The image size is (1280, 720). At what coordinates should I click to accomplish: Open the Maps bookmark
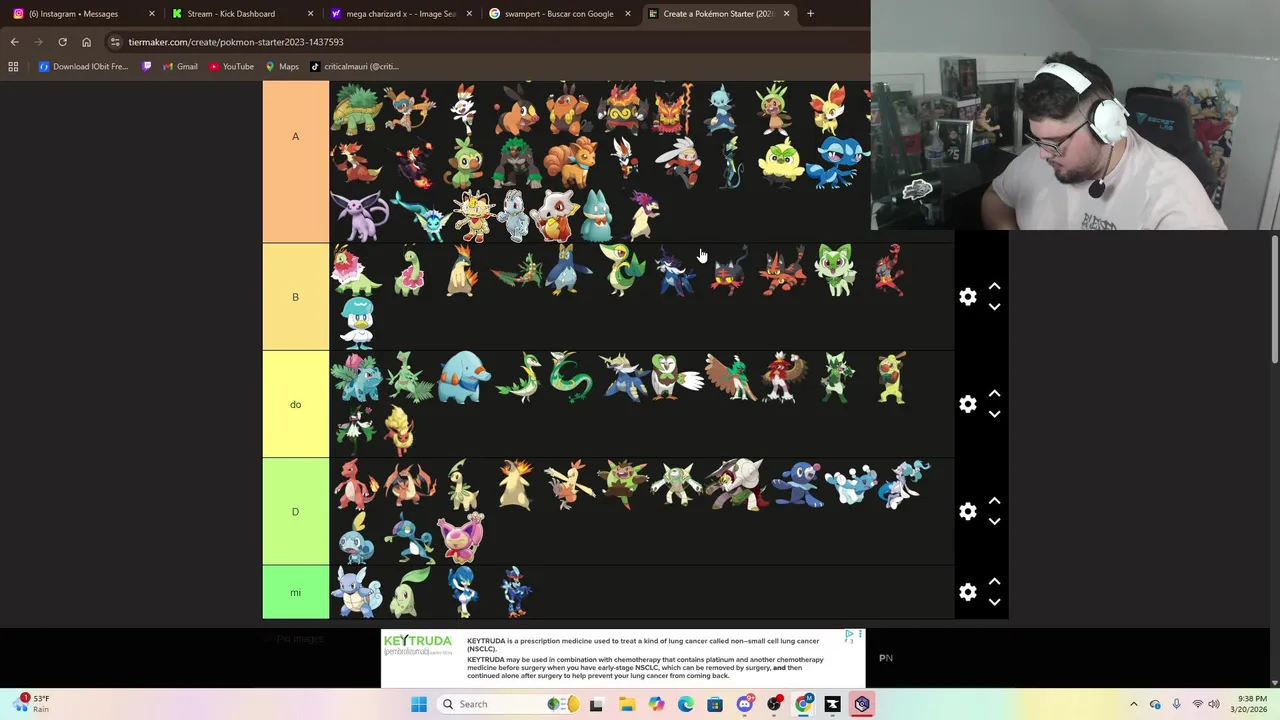[x=282, y=67]
